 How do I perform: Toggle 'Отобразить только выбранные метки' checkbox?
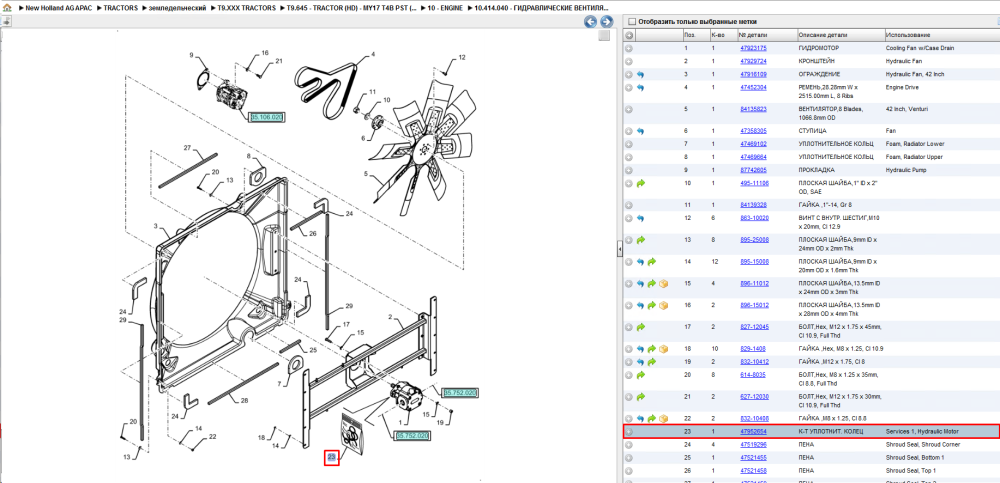[x=632, y=21]
